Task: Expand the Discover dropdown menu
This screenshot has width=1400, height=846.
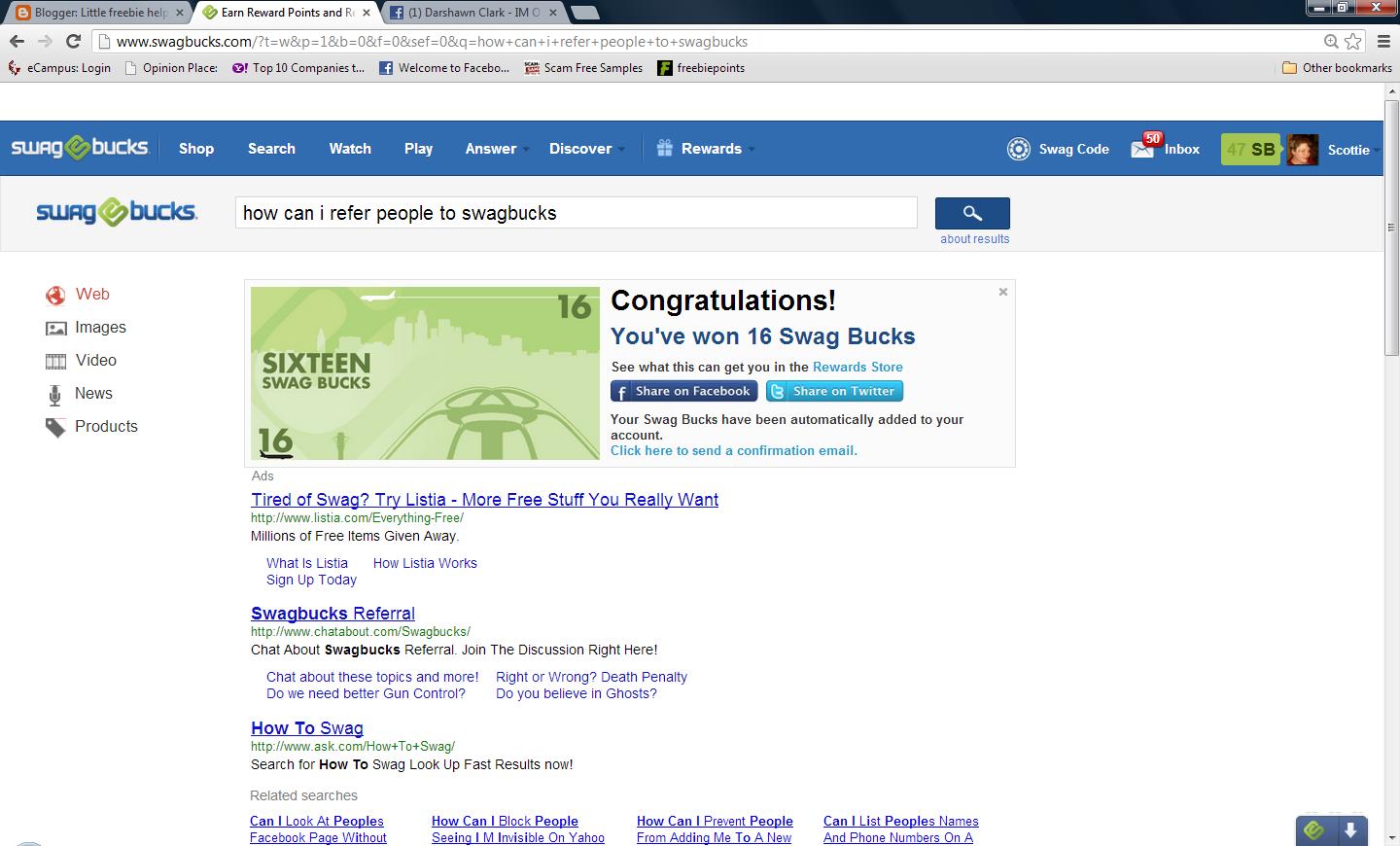Action: (x=580, y=148)
